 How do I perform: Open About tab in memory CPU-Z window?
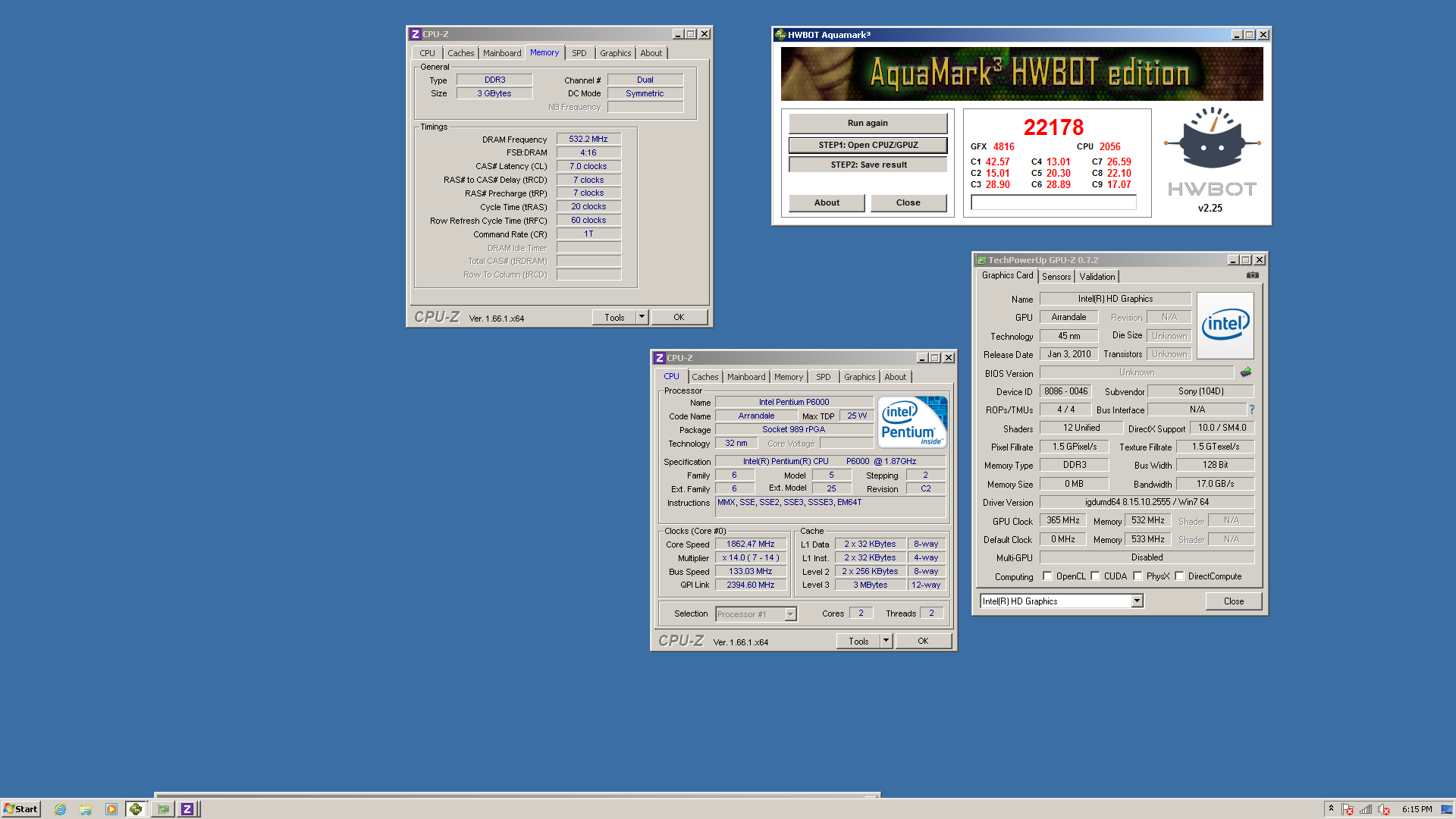click(x=651, y=53)
